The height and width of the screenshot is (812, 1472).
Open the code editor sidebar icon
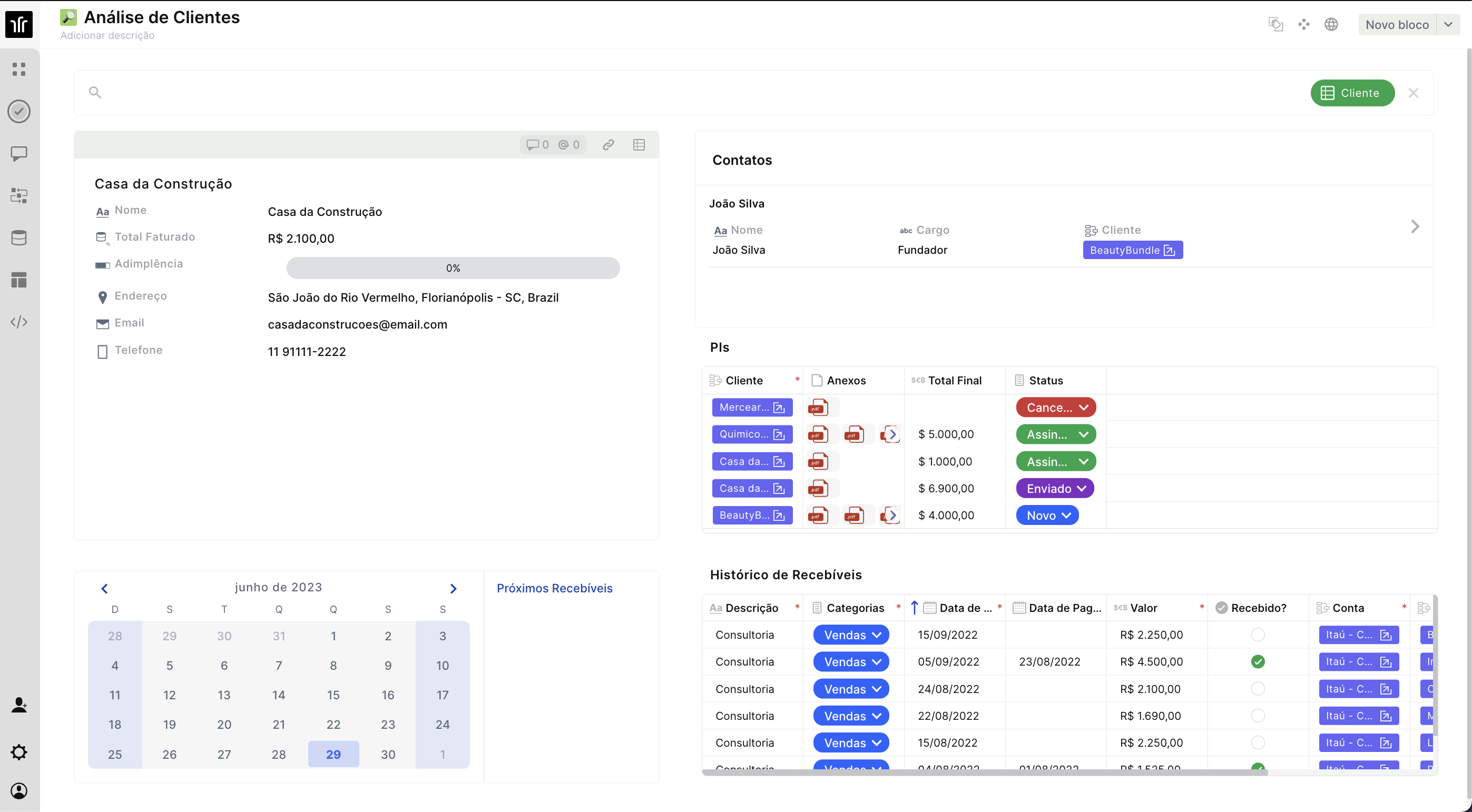[x=19, y=322]
